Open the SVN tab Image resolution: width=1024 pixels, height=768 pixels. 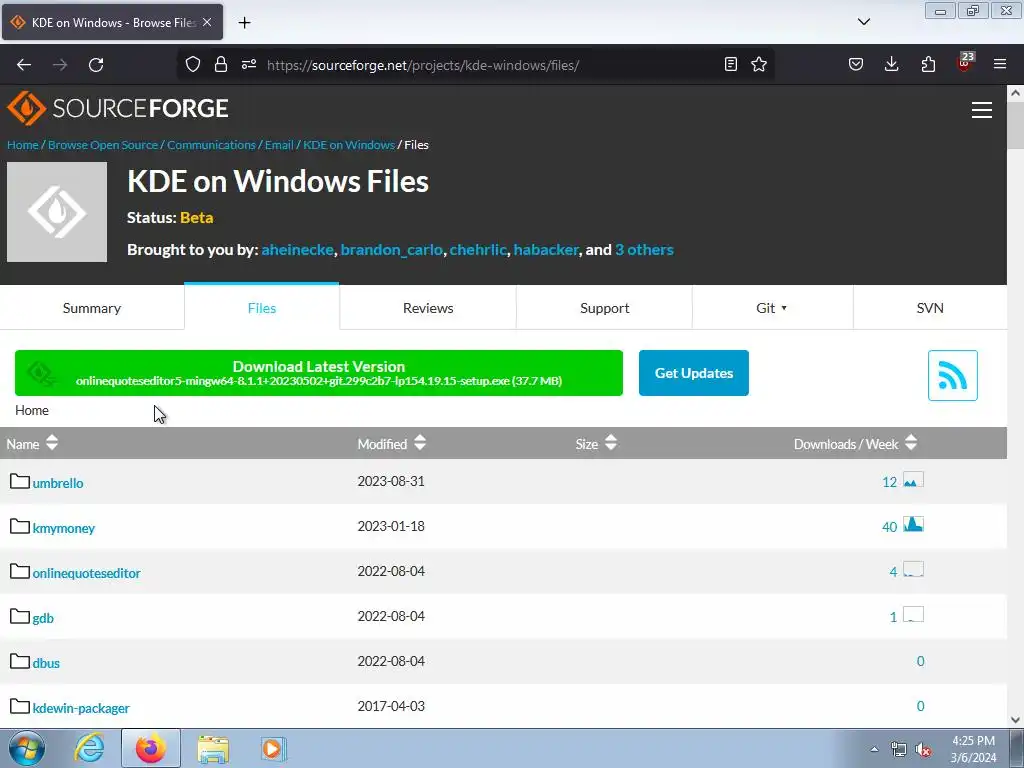930,308
